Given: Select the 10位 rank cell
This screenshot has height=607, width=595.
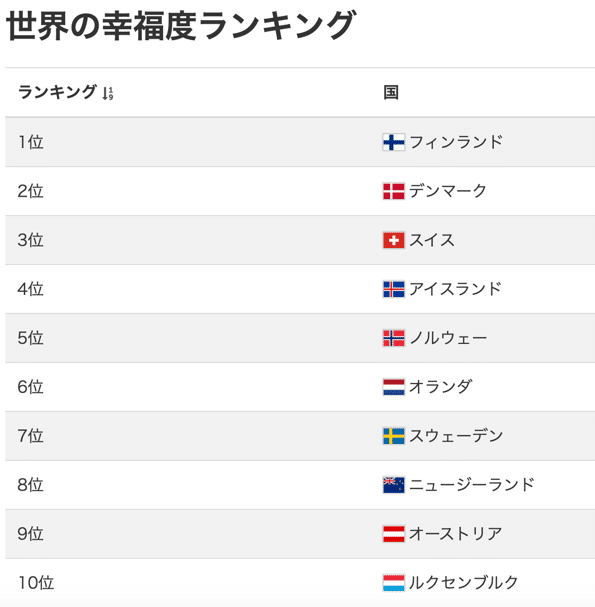Looking at the screenshot, I should 36,583.
